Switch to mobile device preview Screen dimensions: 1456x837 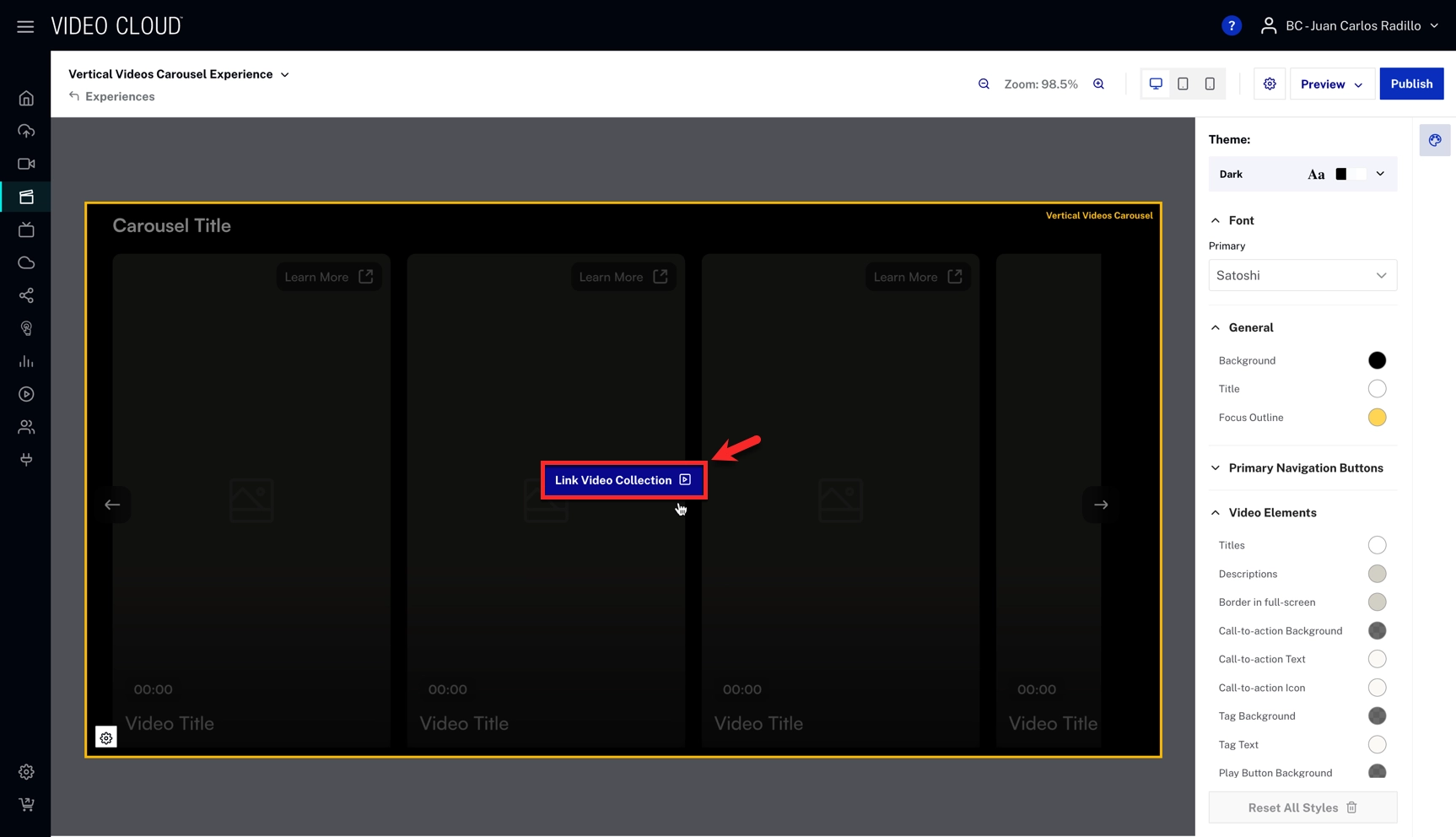[1210, 84]
